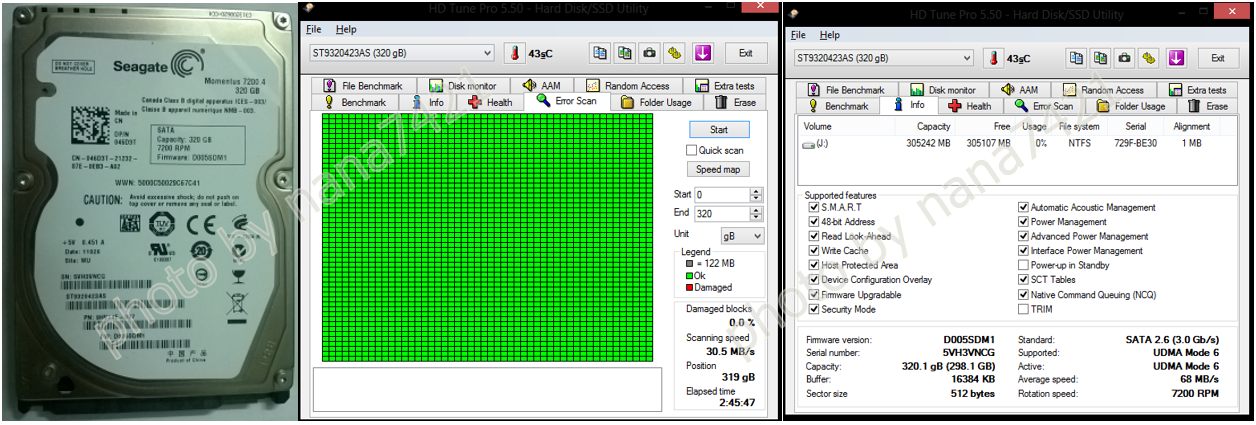Image resolution: width=1256 pixels, height=425 pixels.
Task: Click options tools icon in Error Scan window toolbar
Action: pos(675,53)
